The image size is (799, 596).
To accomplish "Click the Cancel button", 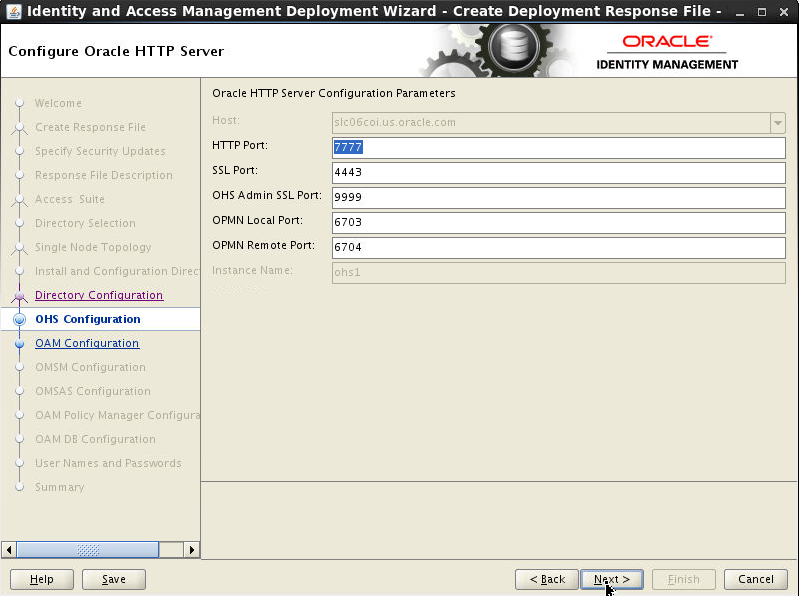I will 756,579.
